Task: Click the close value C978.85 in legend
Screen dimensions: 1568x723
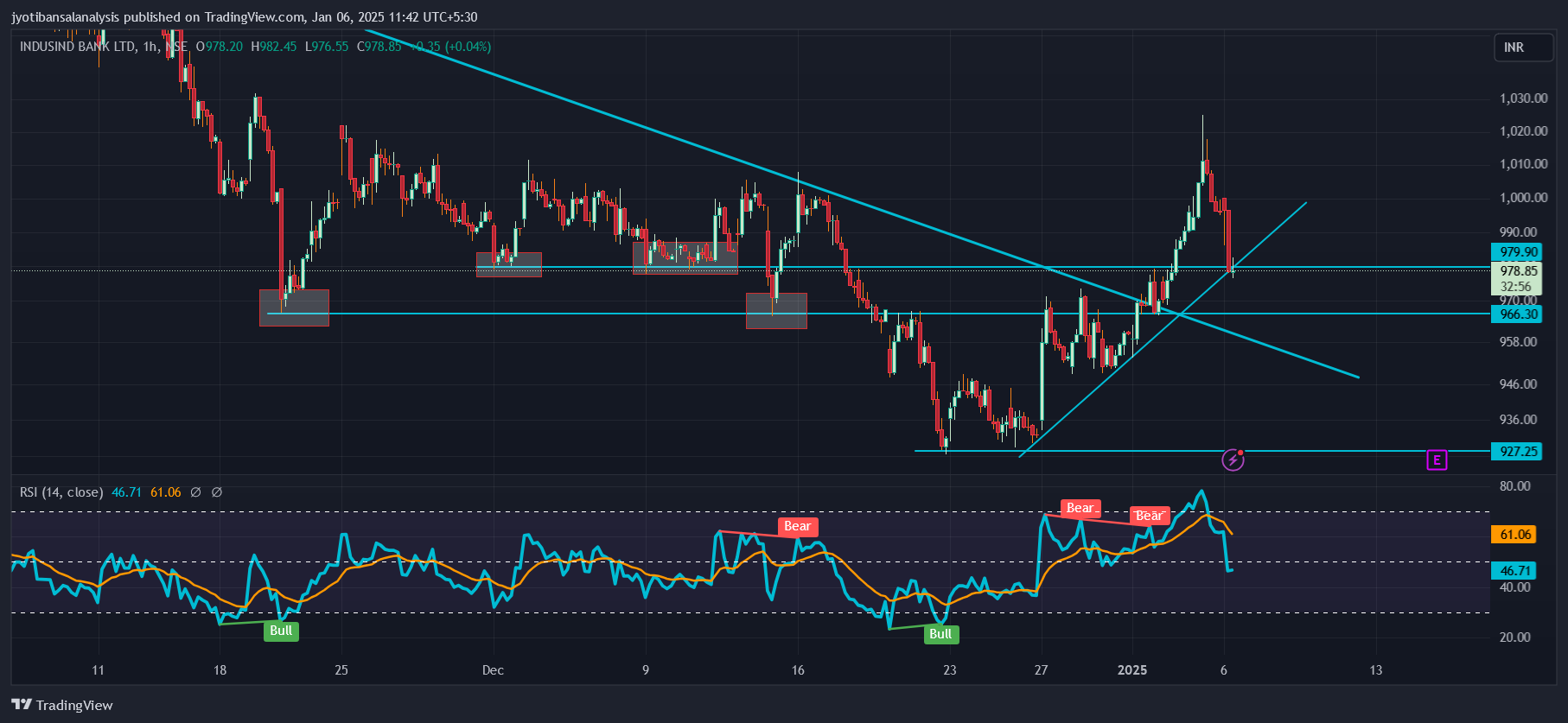Action: (379, 47)
